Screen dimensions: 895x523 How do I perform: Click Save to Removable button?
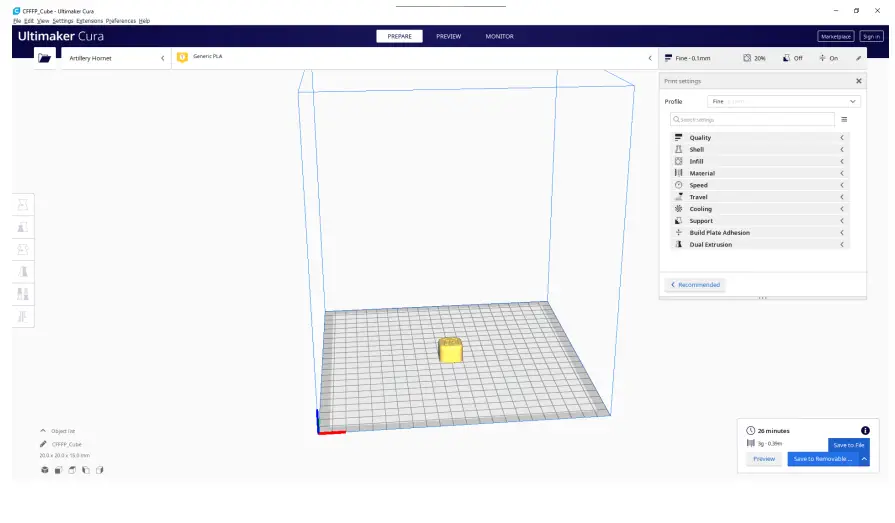(x=823, y=459)
